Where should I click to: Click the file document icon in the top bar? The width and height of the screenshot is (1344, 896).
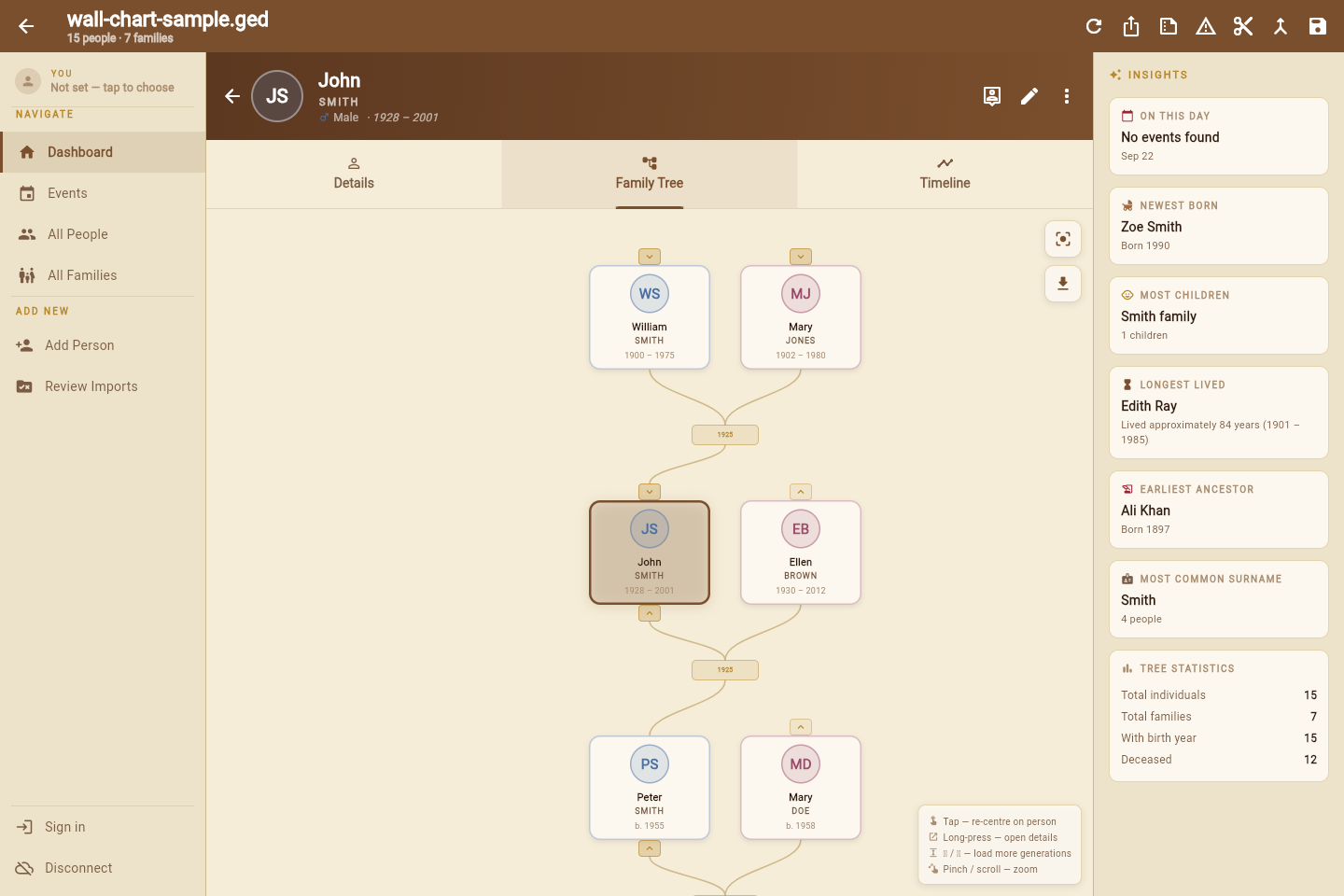(x=1169, y=26)
